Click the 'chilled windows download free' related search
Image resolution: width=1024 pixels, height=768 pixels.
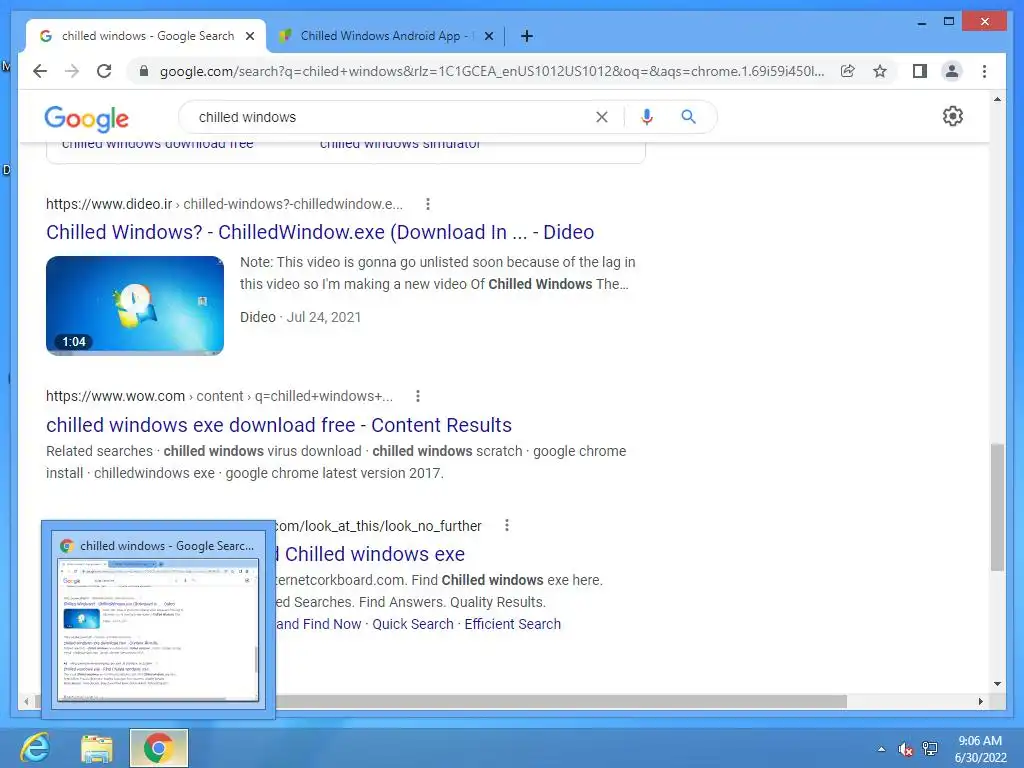(157, 145)
